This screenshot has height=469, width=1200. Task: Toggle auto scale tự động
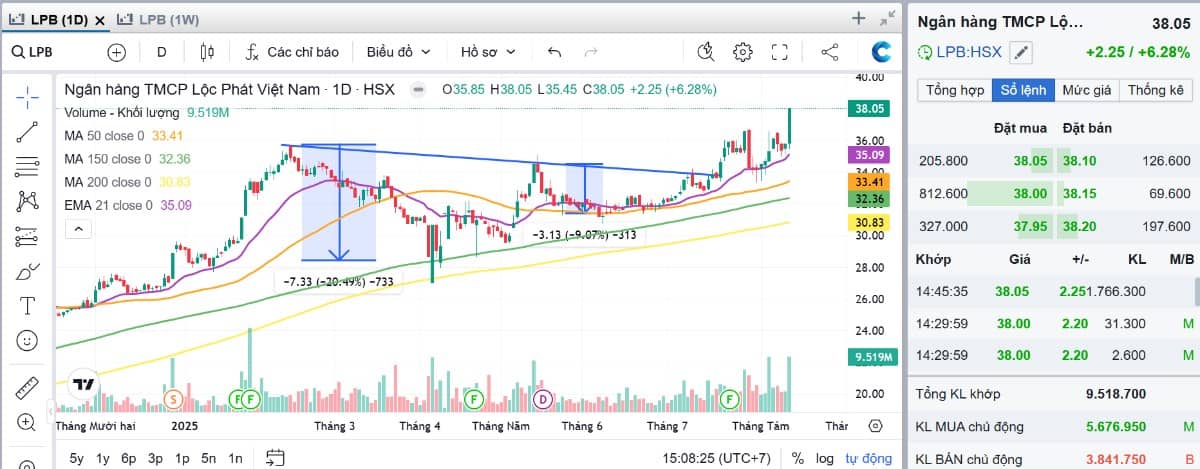point(867,458)
